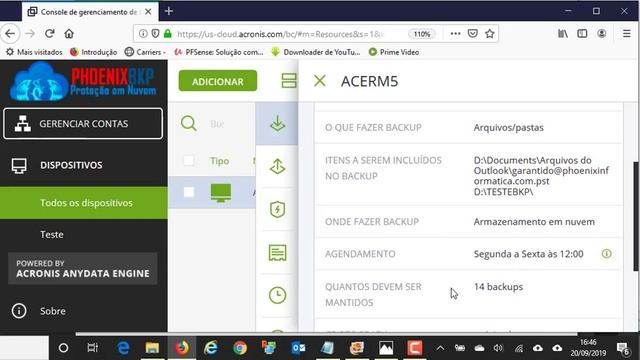
Task: Open the Firefox library icon
Action: 563,33
